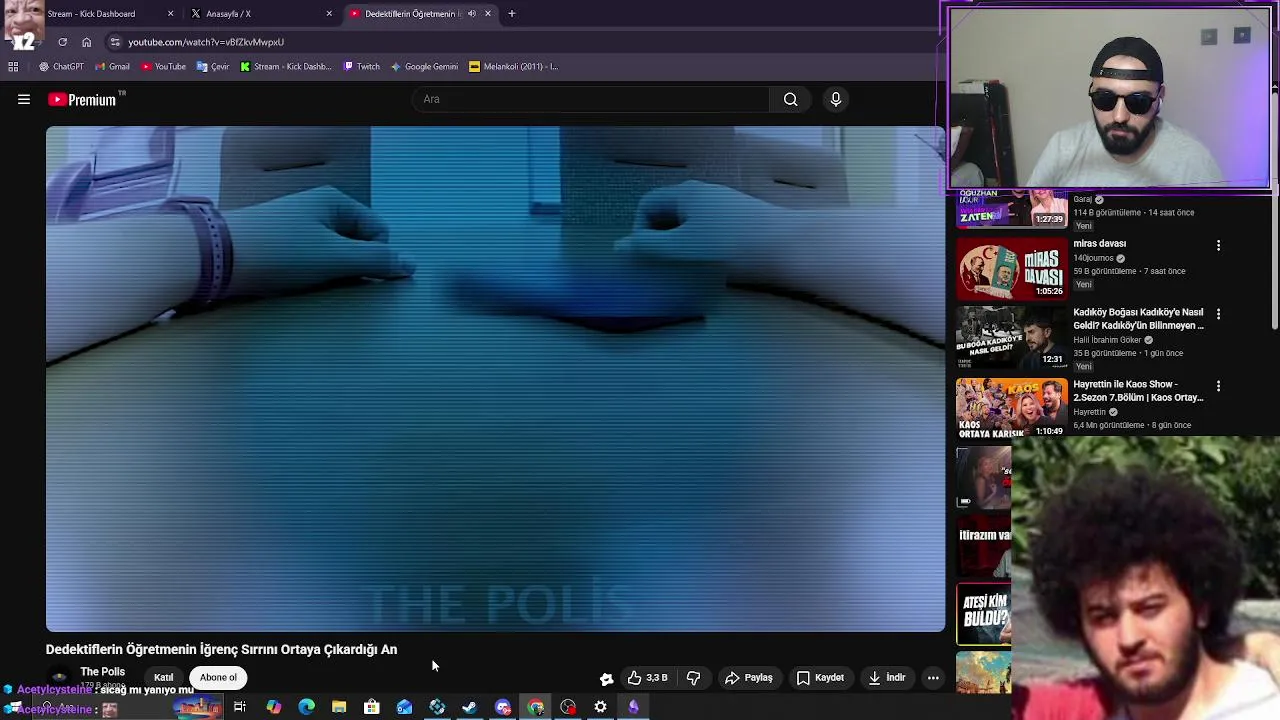Dislike the video with thumbs down
This screenshot has height=720, width=1280.
tap(693, 678)
